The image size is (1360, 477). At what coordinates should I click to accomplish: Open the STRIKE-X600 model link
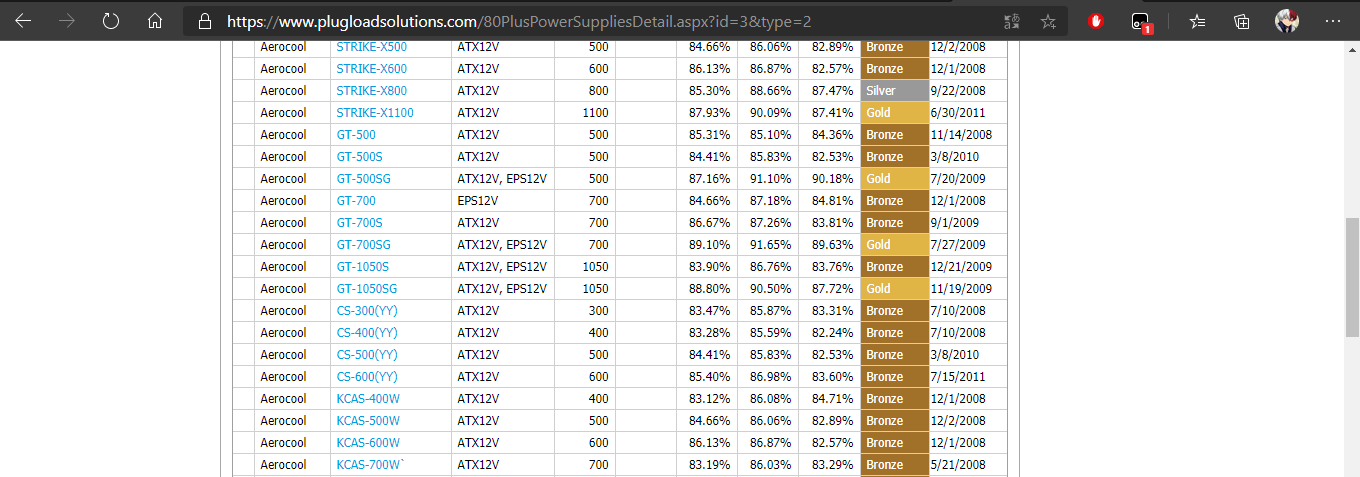pyautogui.click(x=371, y=69)
